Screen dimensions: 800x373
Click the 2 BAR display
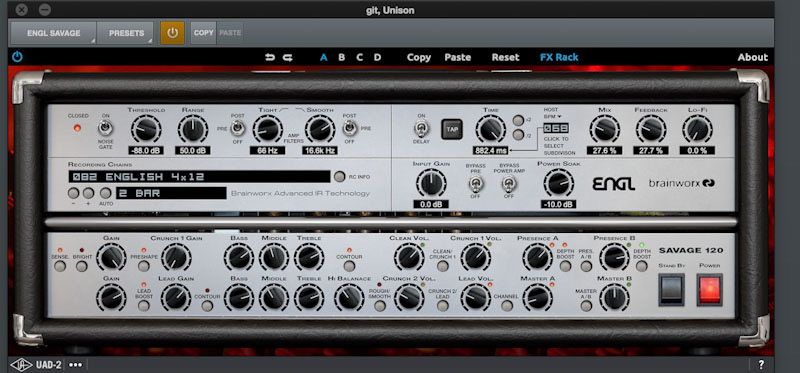click(171, 193)
